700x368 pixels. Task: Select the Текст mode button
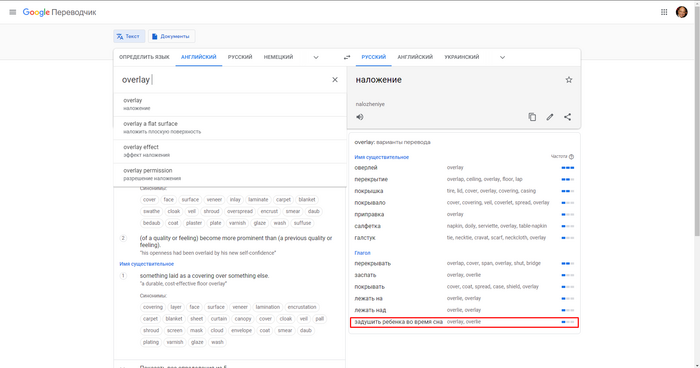pyautogui.click(x=129, y=36)
